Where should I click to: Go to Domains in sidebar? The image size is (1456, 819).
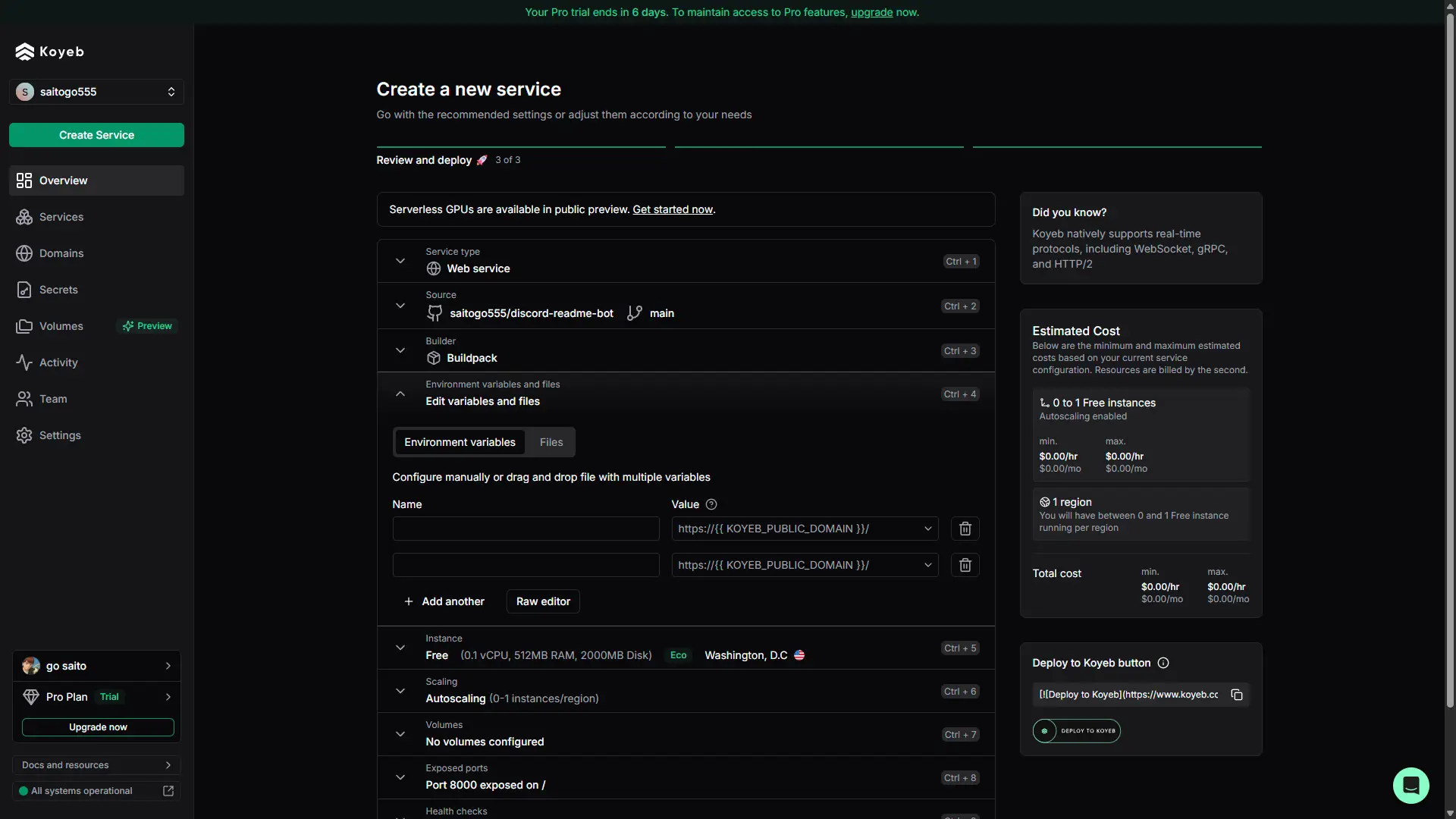[96, 253]
